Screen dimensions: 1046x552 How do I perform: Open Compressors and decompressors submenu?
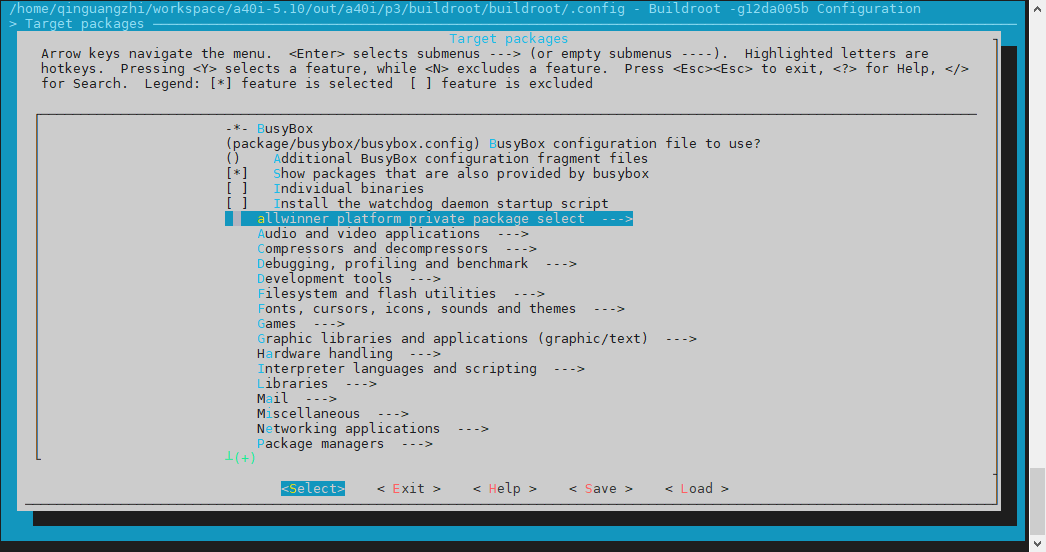pyautogui.click(x=397, y=249)
